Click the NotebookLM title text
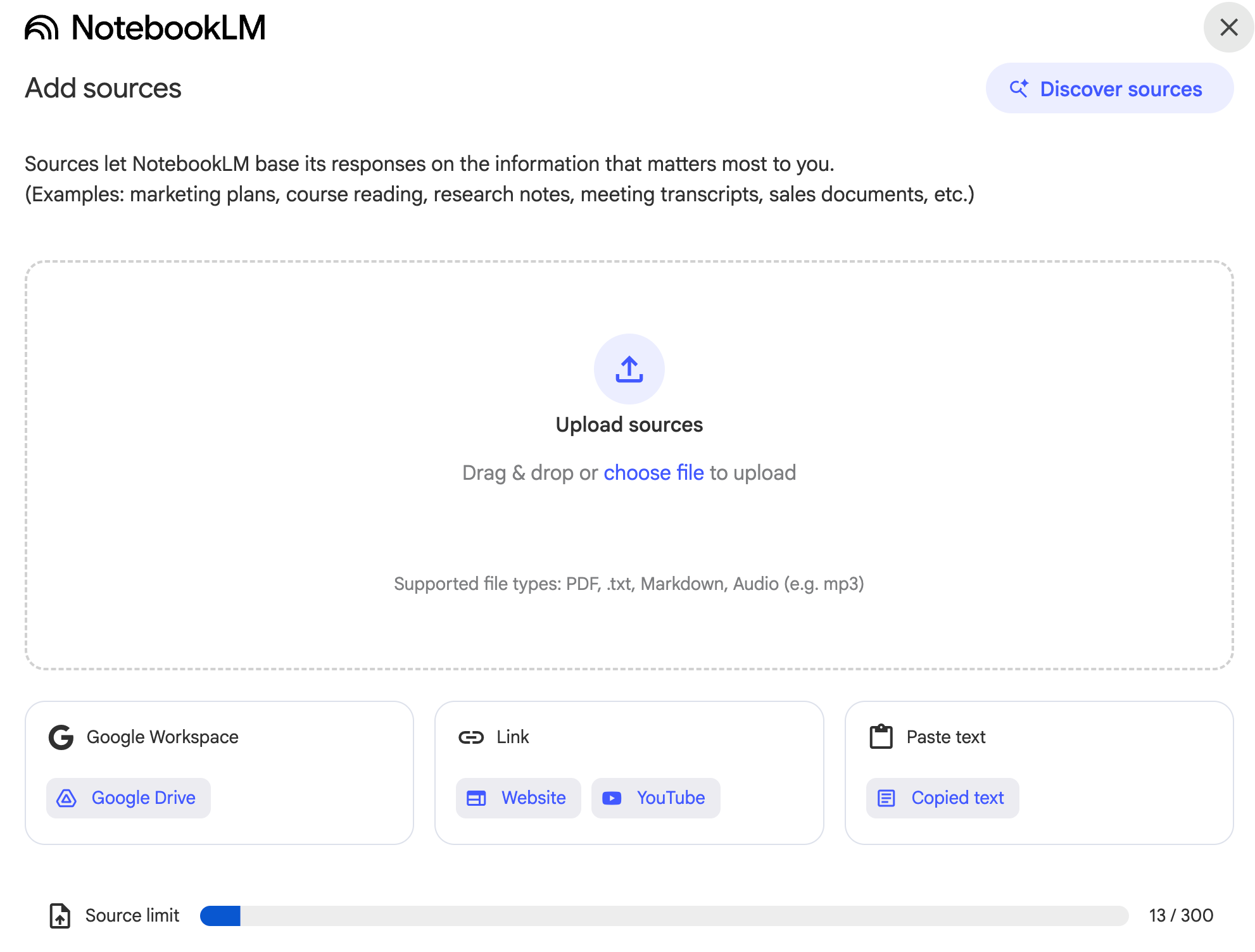This screenshot has width=1255, height=952. click(168, 28)
